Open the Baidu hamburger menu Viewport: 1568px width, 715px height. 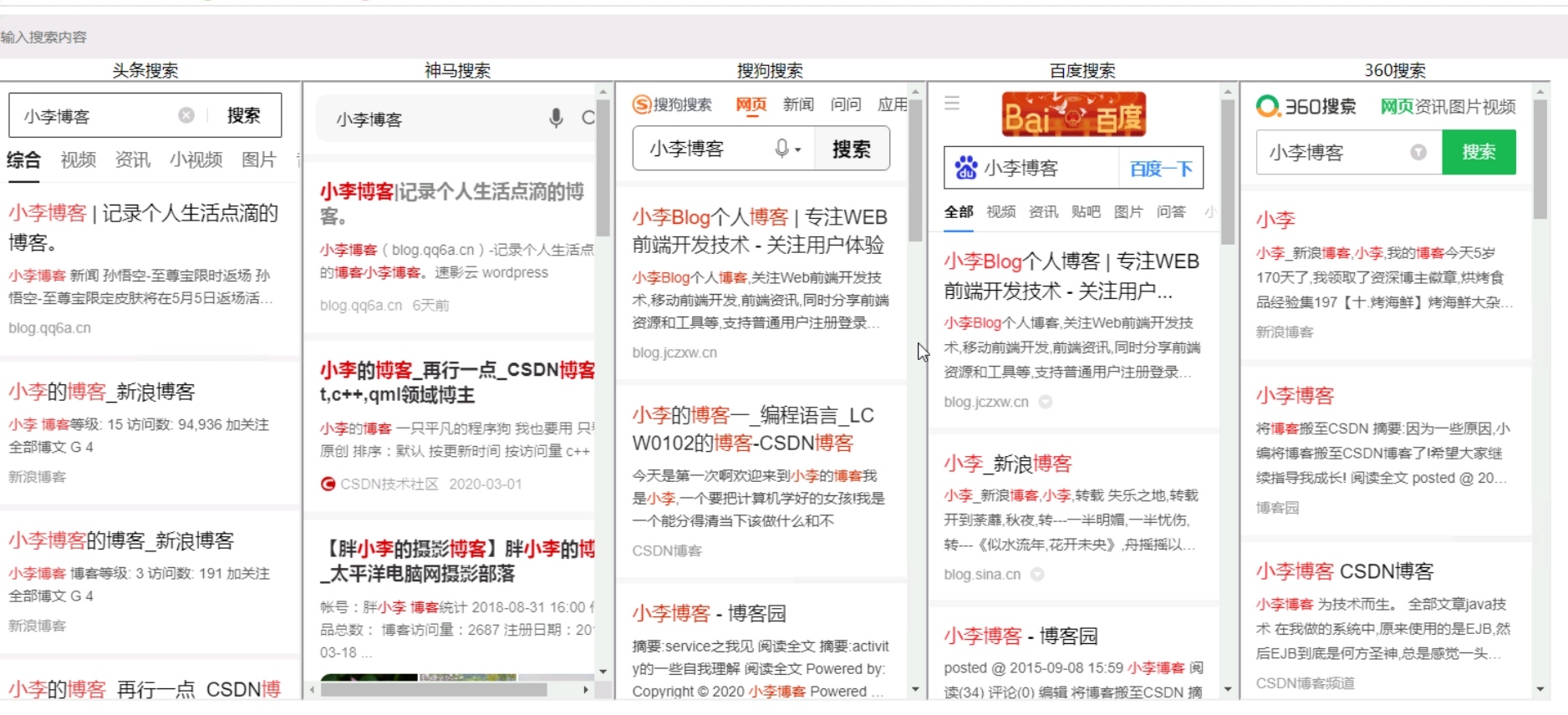(952, 104)
